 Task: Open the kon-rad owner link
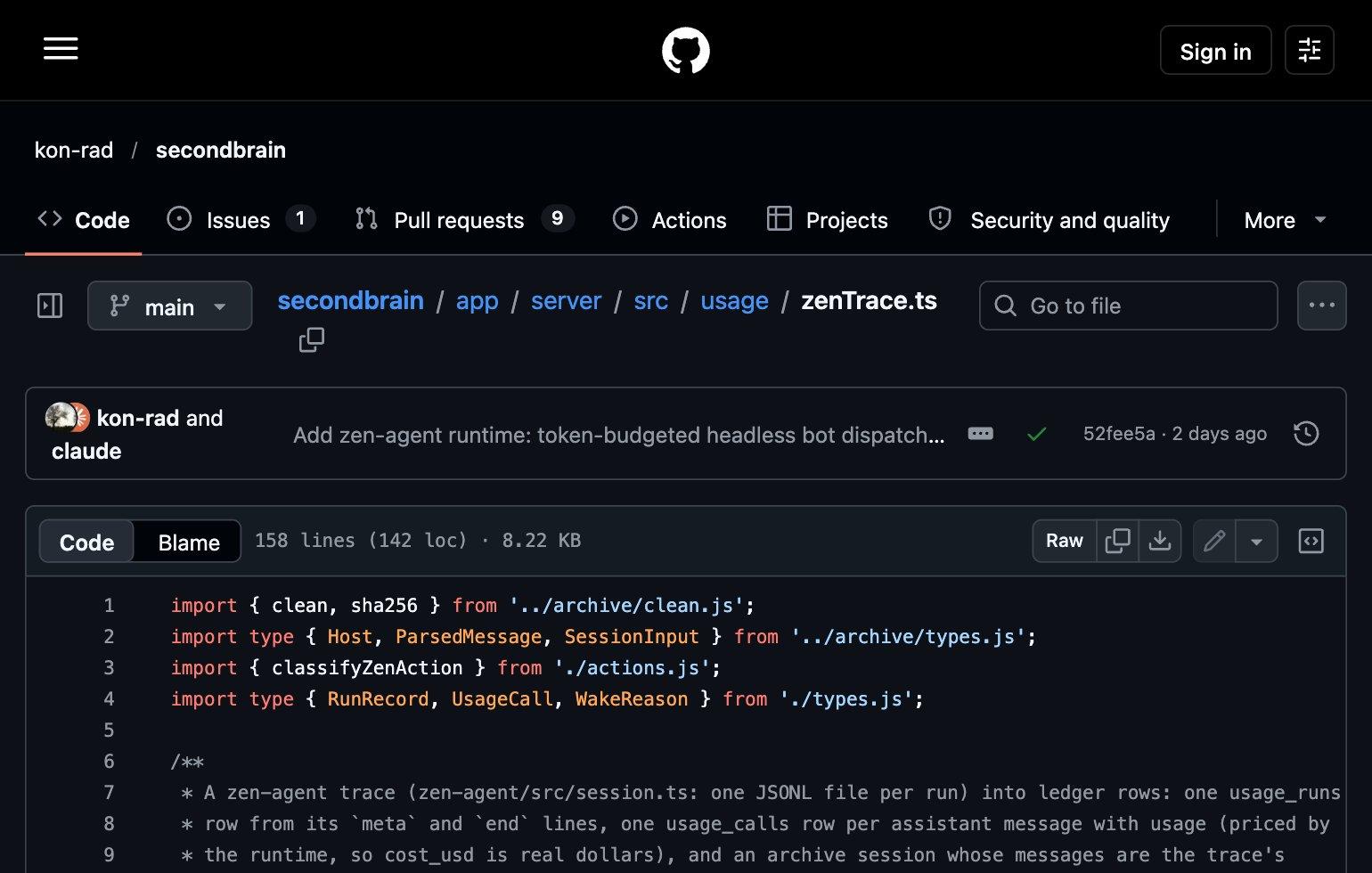point(74,150)
